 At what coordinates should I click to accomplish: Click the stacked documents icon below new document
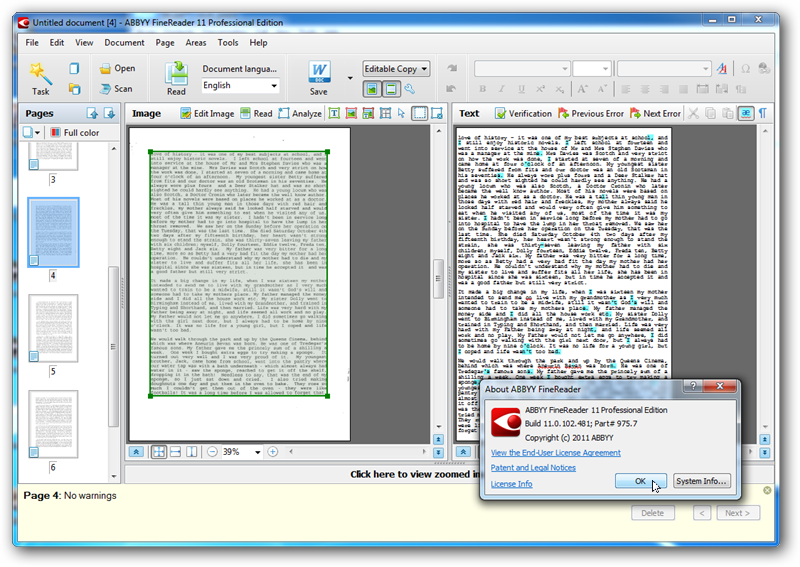[74, 89]
